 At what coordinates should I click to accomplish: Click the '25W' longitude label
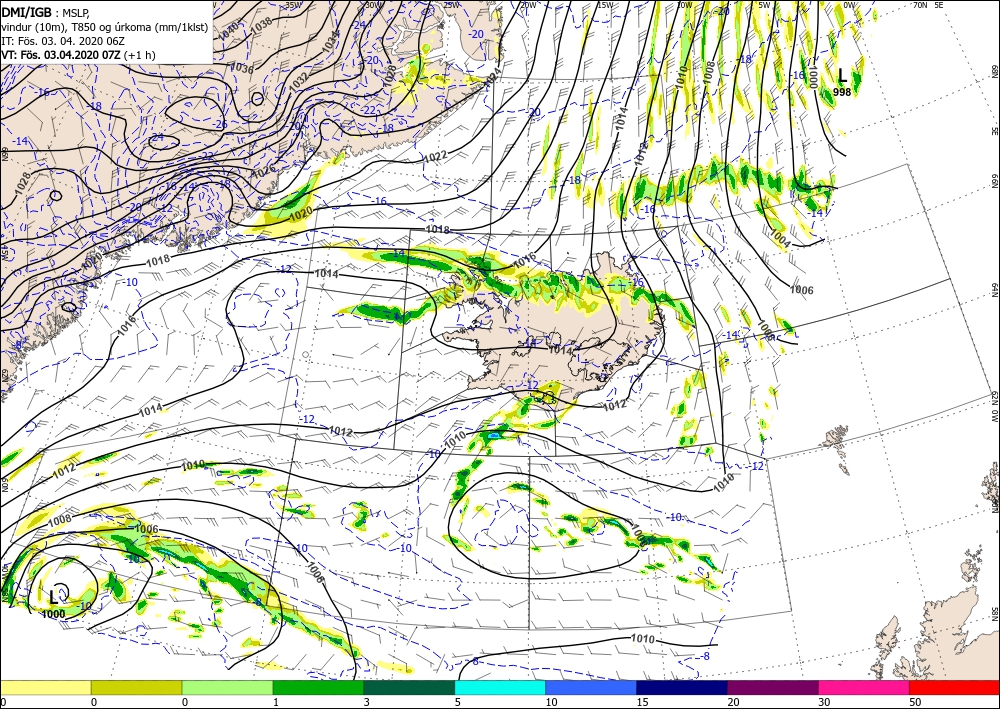pos(450,5)
